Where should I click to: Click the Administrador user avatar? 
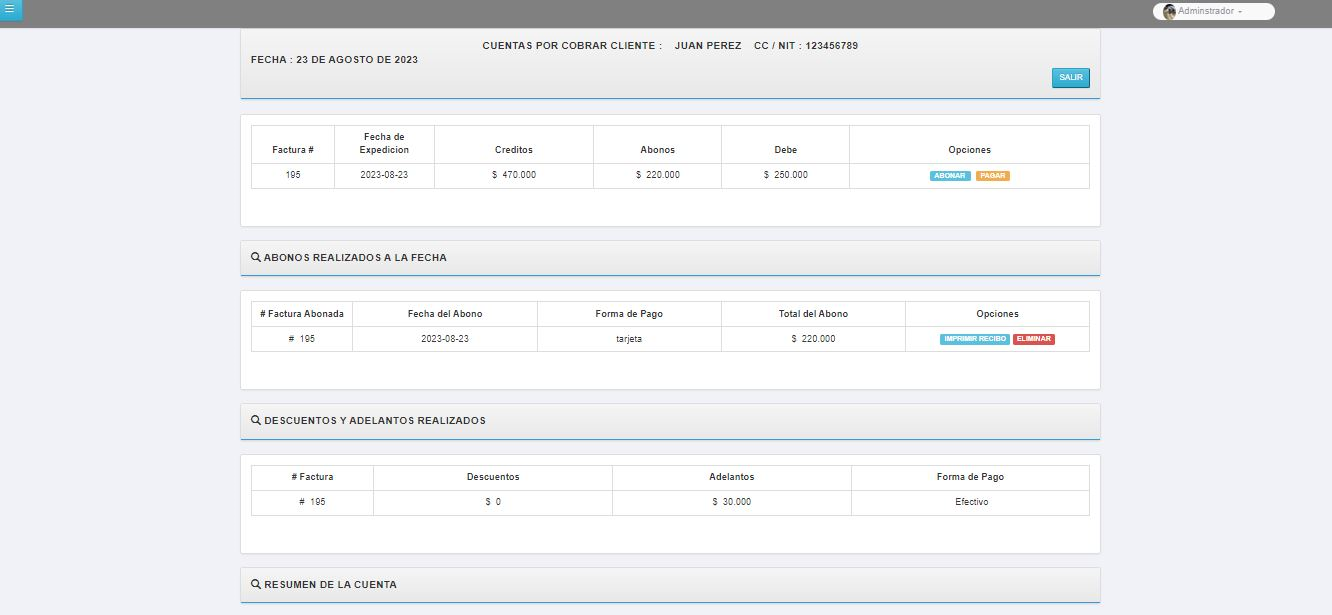click(1169, 12)
